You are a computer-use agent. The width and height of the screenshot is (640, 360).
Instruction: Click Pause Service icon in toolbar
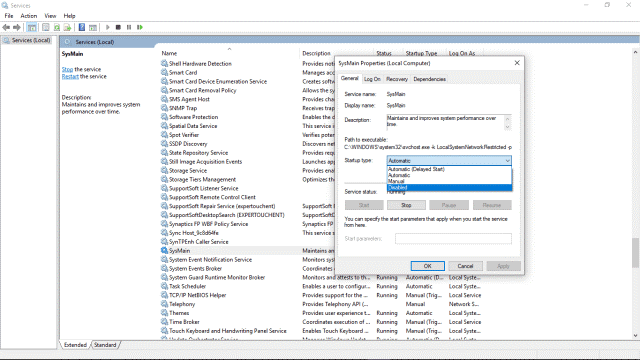point(129,27)
